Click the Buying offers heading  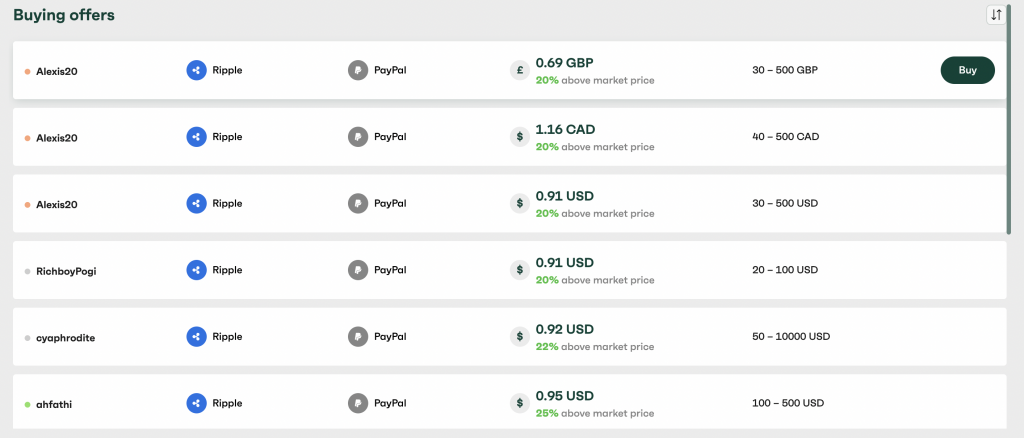pyautogui.click(x=64, y=15)
